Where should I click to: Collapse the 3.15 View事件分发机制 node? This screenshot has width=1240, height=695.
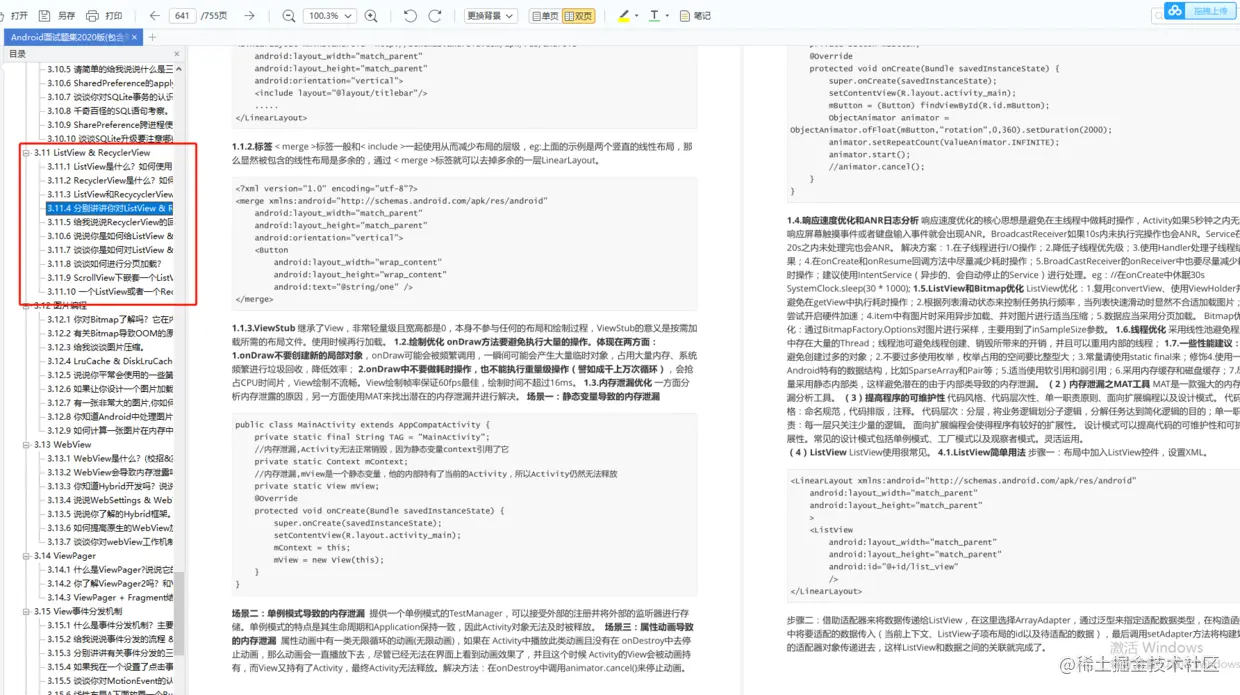coord(27,611)
